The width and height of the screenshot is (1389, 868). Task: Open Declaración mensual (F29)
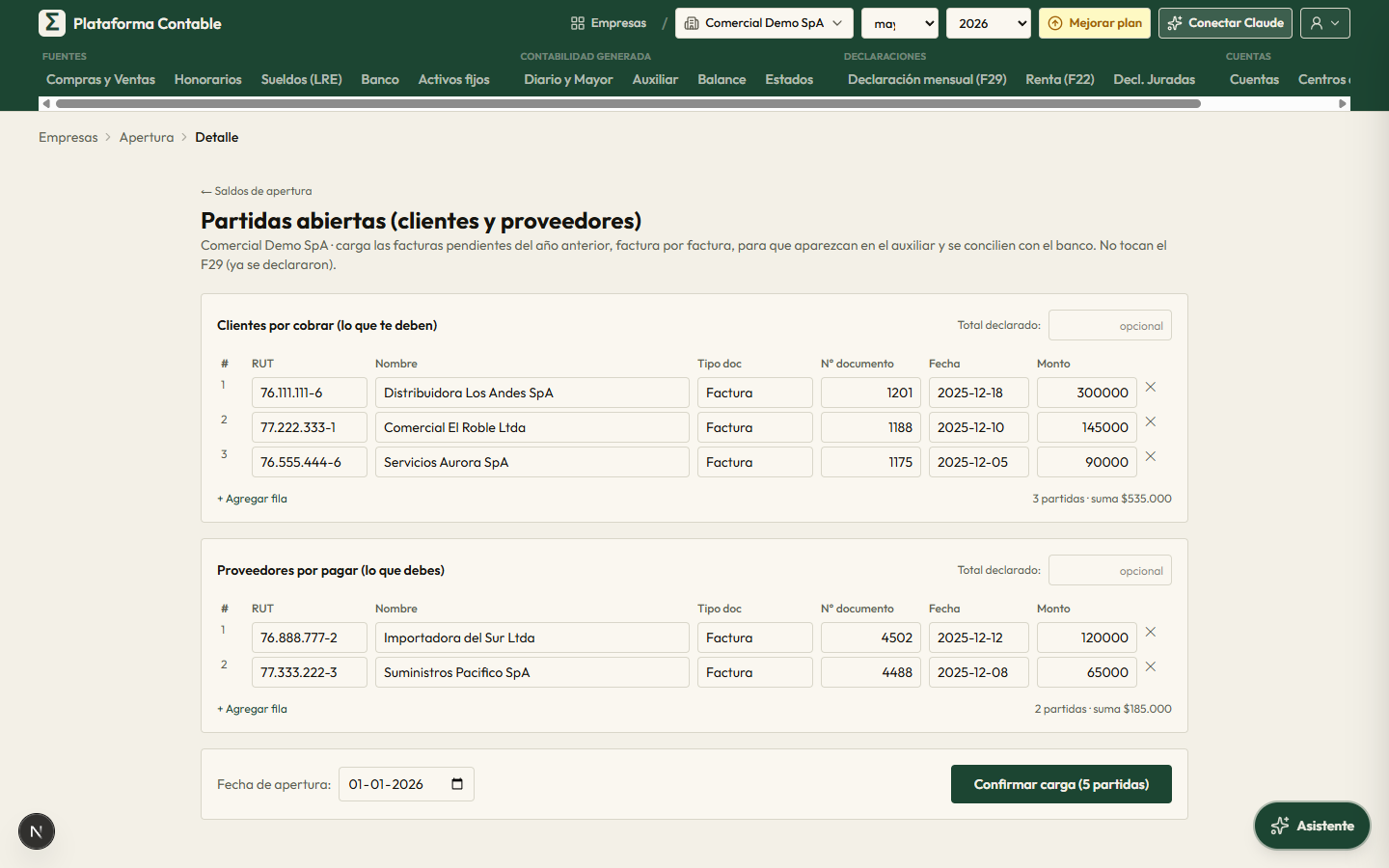(x=927, y=79)
